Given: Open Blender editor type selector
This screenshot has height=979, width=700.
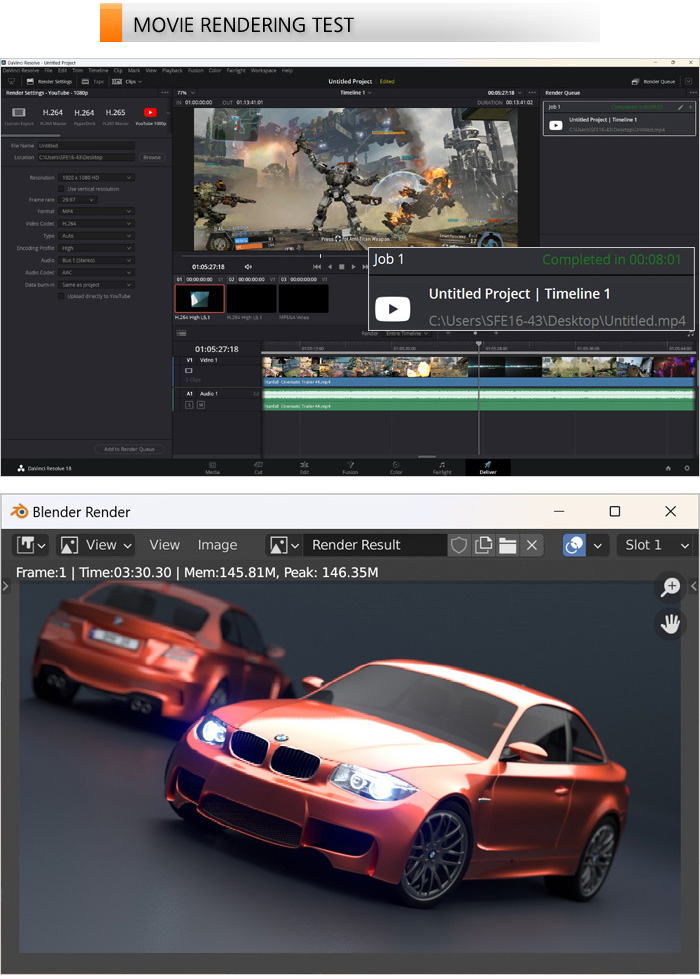Looking at the screenshot, I should pos(31,545).
